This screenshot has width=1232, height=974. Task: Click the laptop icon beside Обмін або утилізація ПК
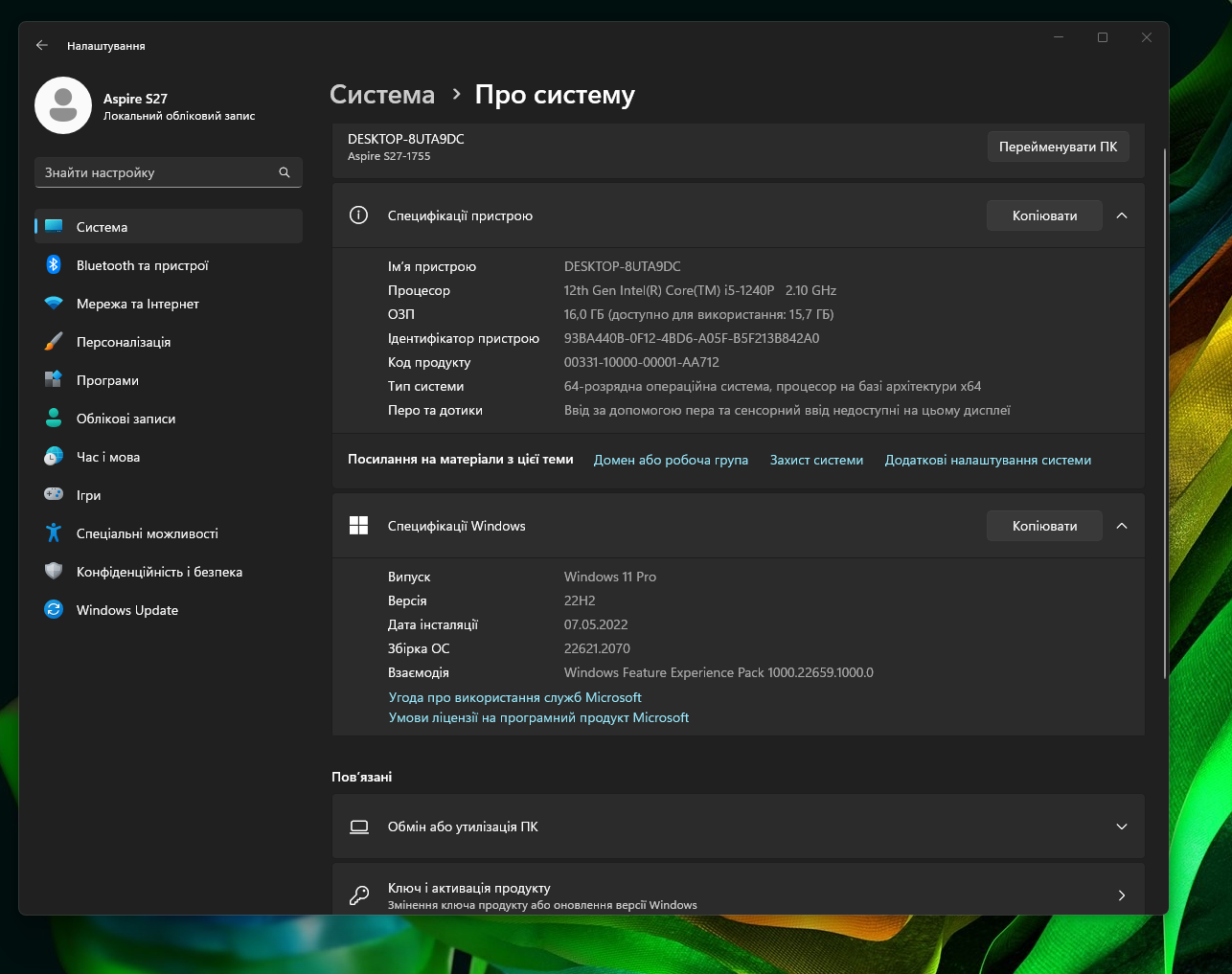[359, 827]
